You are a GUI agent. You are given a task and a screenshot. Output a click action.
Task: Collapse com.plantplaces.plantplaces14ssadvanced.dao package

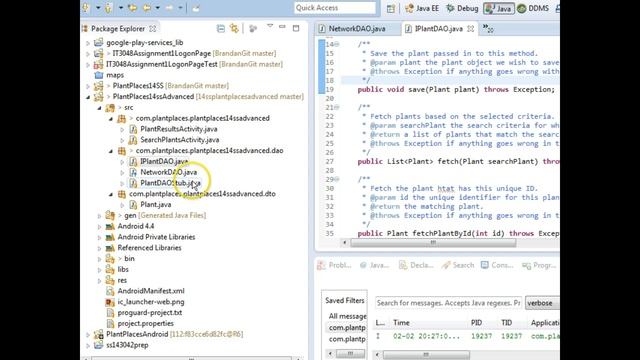(x=111, y=151)
